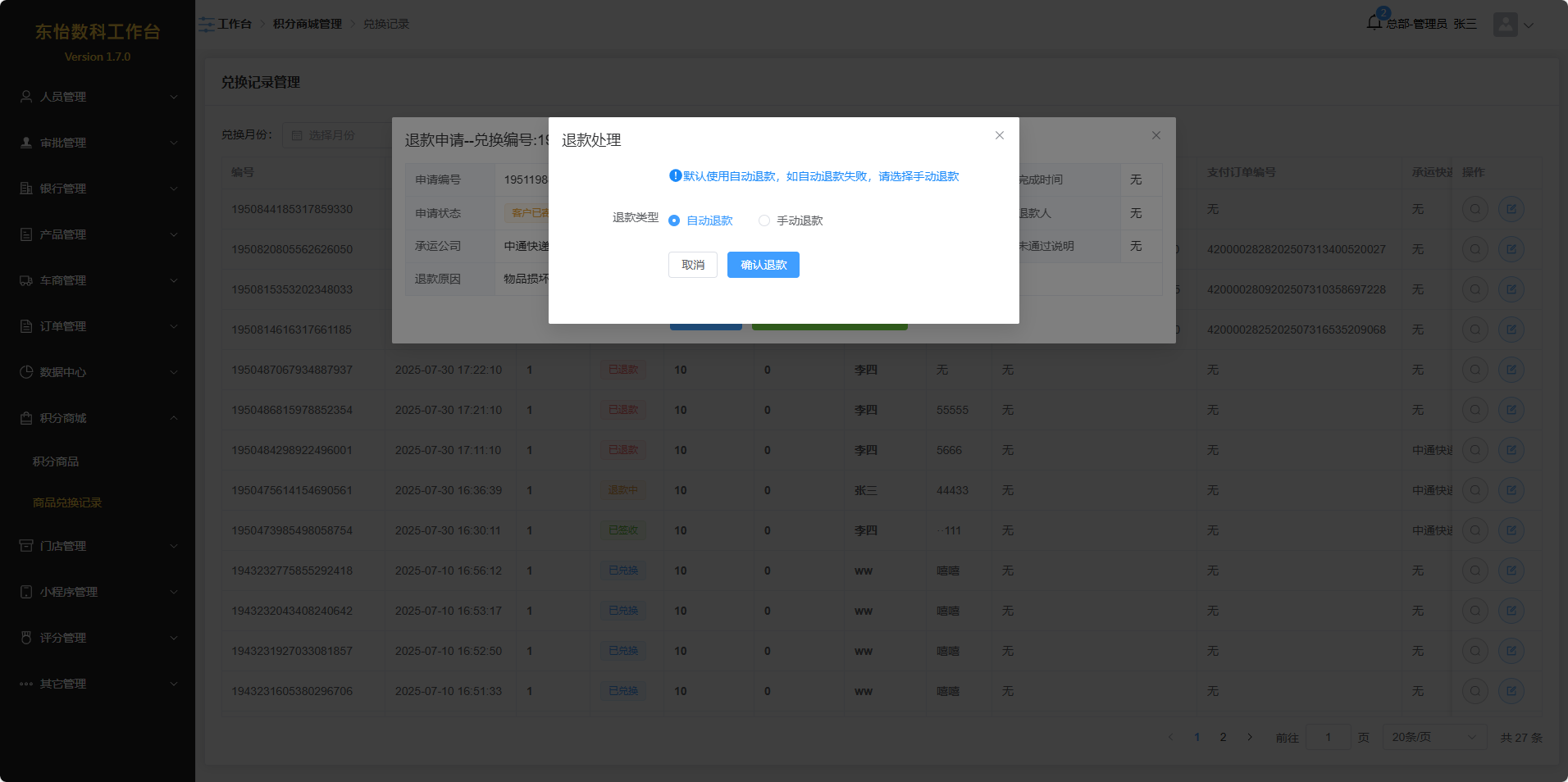Click the user avatar icon
Screen dimensions: 1568x782
click(x=1505, y=25)
